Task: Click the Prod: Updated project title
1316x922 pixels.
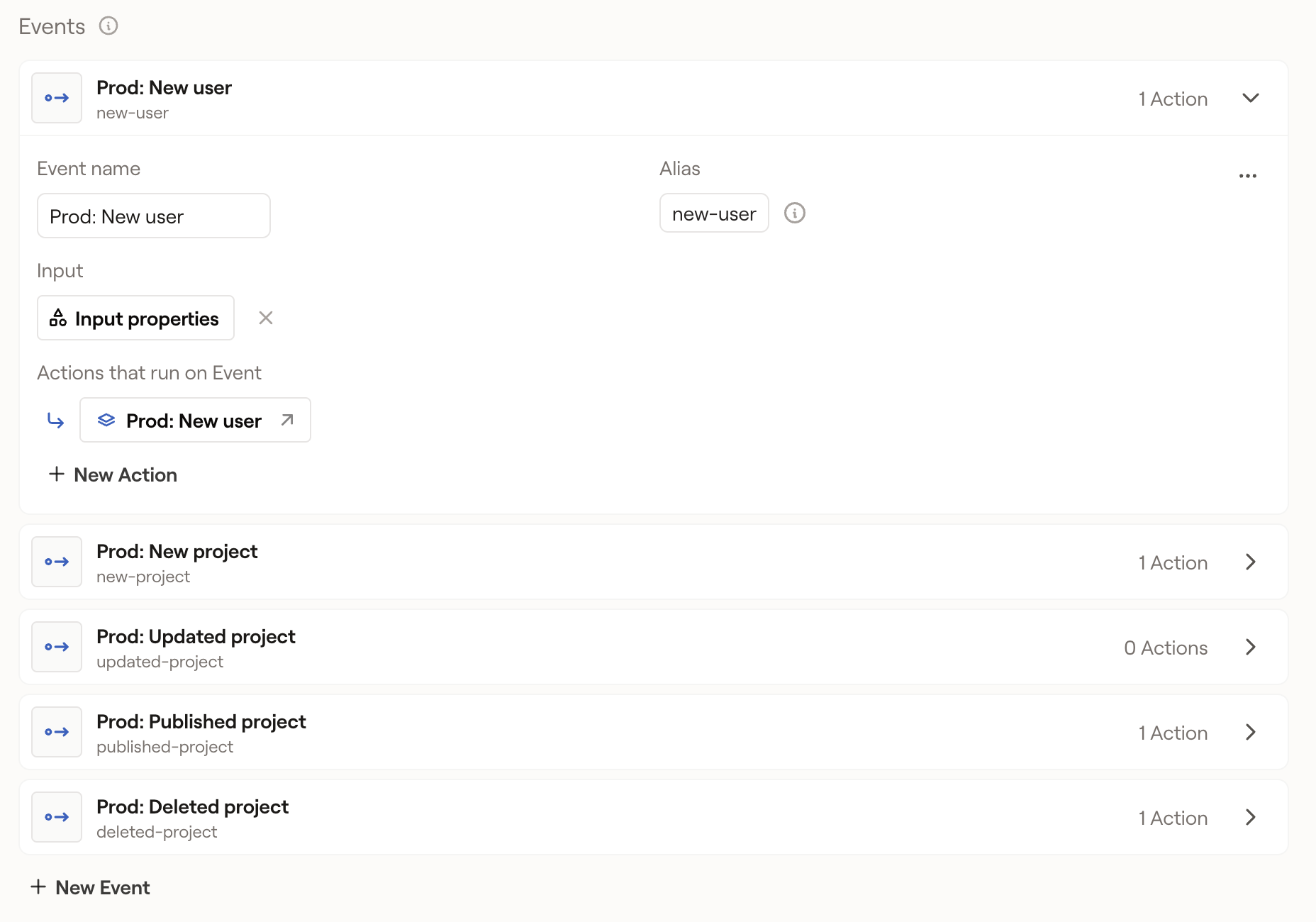Action: pos(196,636)
